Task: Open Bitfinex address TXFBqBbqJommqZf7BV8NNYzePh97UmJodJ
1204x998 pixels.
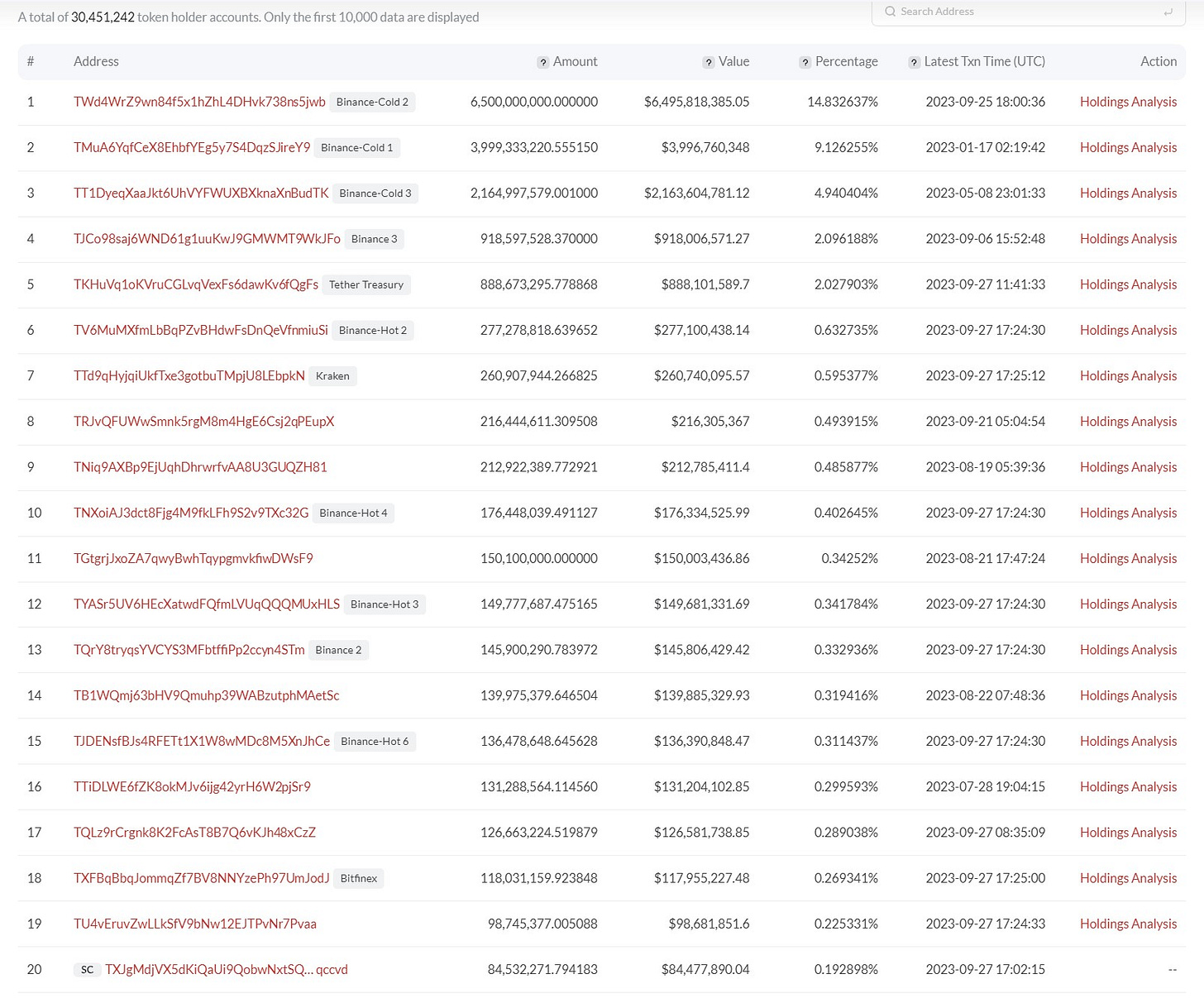Action: tap(202, 878)
